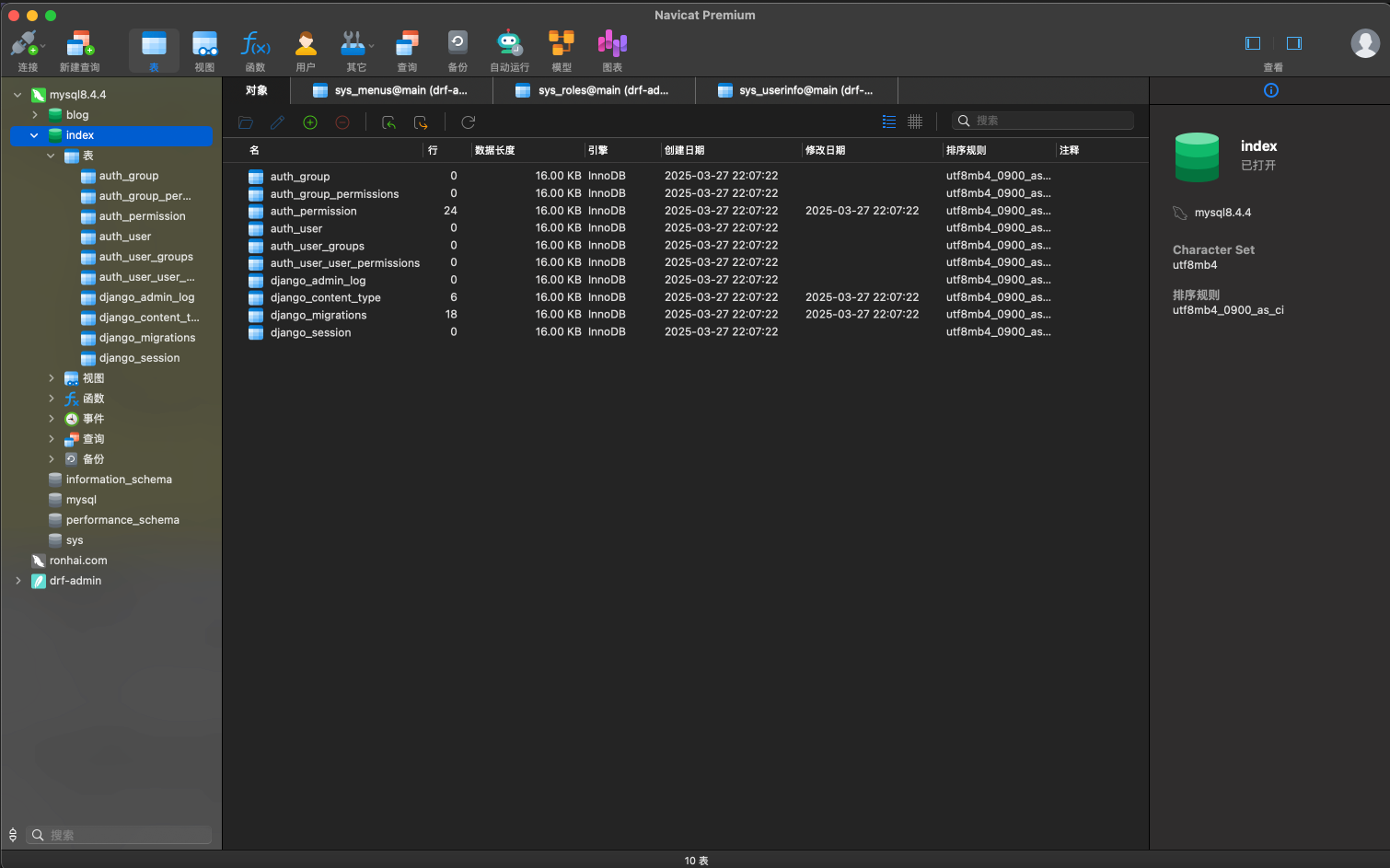This screenshot has height=868, width=1390.
Task: Sort by the Comment (注释) column header
Action: tap(1101, 150)
